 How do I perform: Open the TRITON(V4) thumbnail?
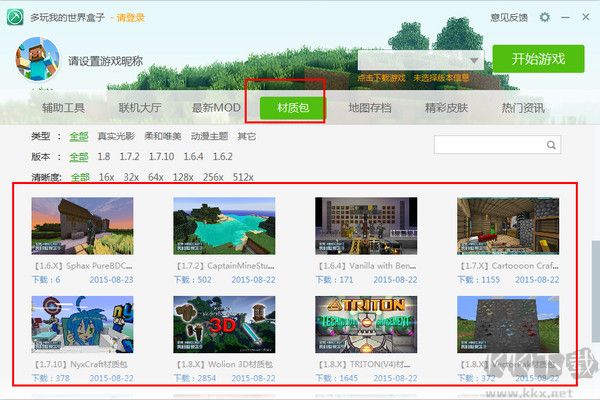(366, 325)
